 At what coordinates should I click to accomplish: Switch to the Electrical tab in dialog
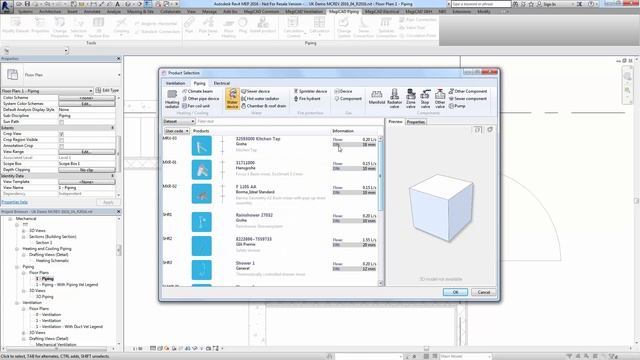pos(222,83)
